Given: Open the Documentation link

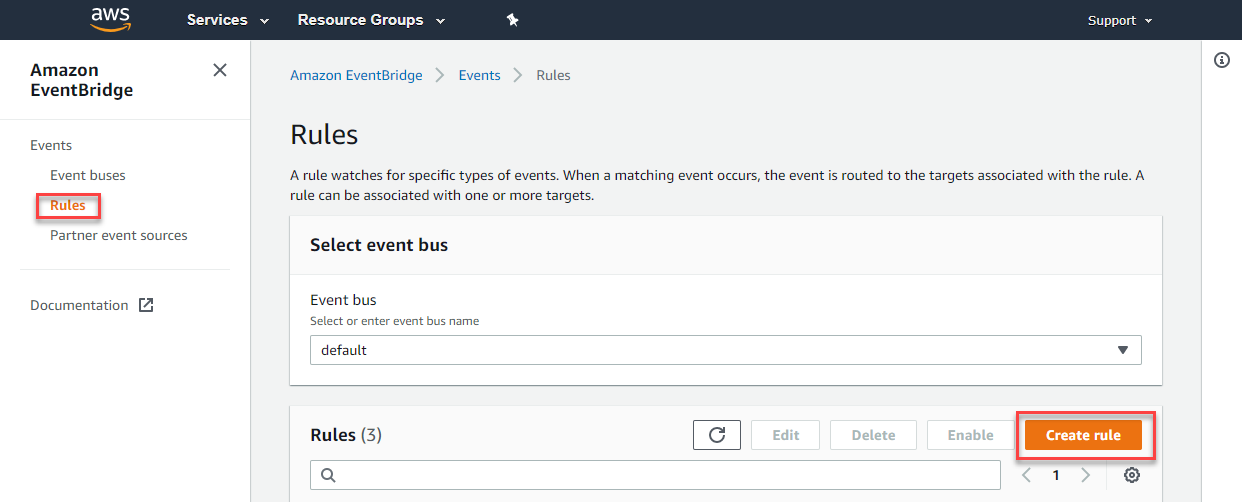Looking at the screenshot, I should coord(79,305).
